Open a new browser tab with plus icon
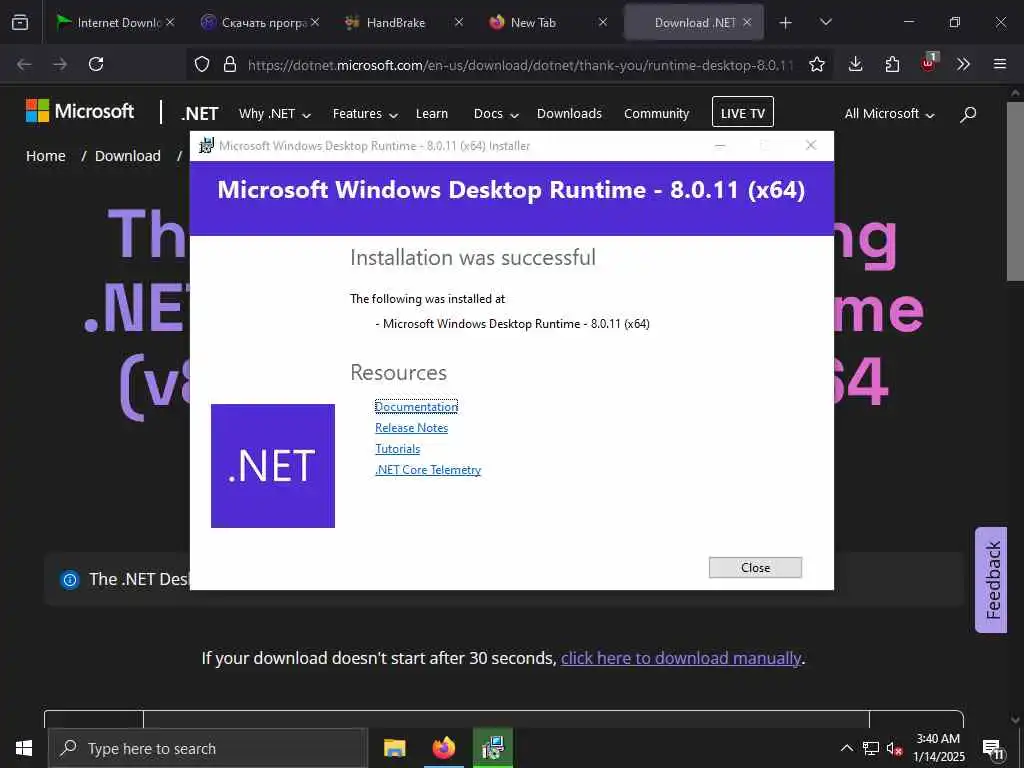The image size is (1024, 768). (786, 23)
